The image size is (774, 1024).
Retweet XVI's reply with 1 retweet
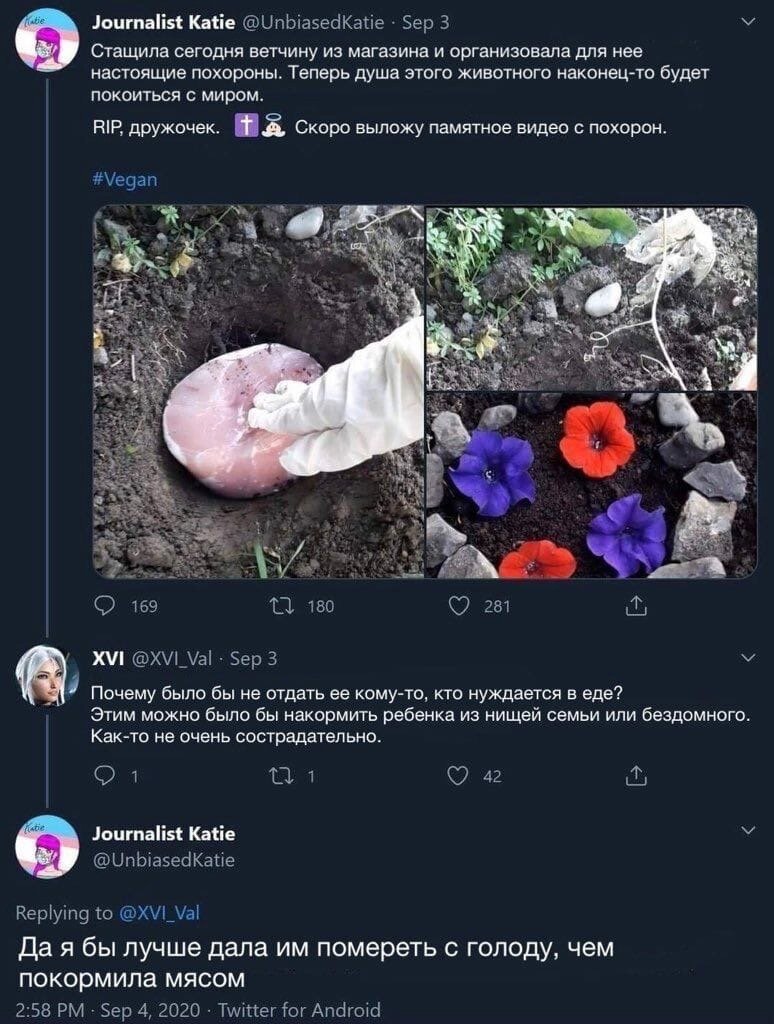[280, 775]
